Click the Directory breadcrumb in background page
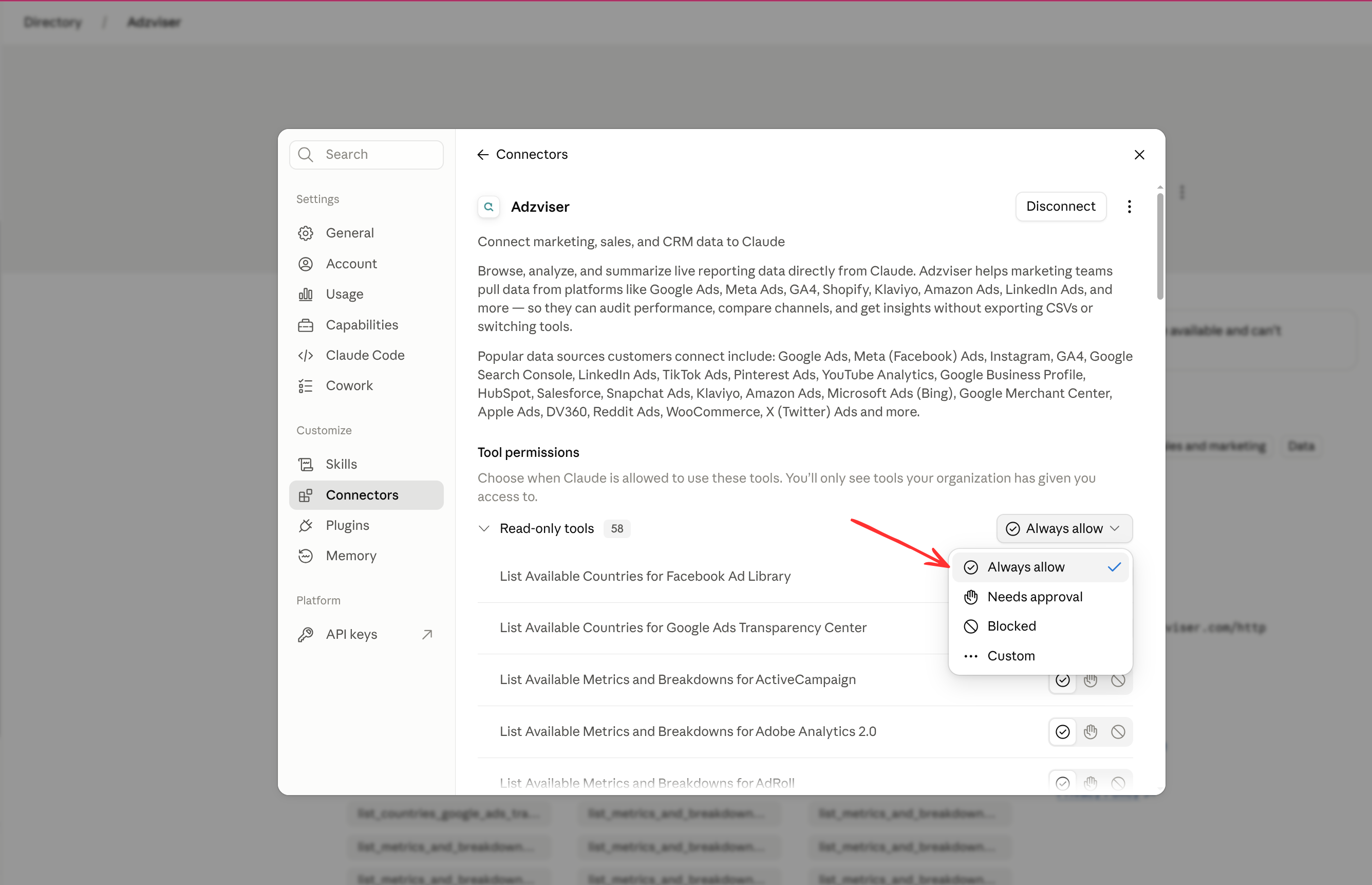The image size is (1372, 885). coord(53,22)
